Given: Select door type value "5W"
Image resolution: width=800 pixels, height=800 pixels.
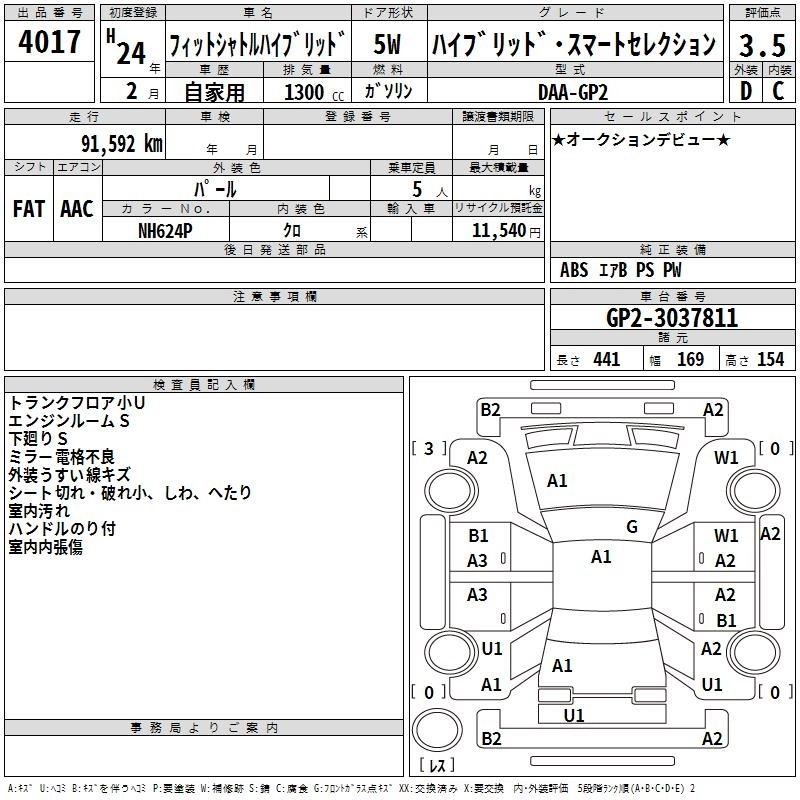Looking at the screenshot, I should pos(388,44).
